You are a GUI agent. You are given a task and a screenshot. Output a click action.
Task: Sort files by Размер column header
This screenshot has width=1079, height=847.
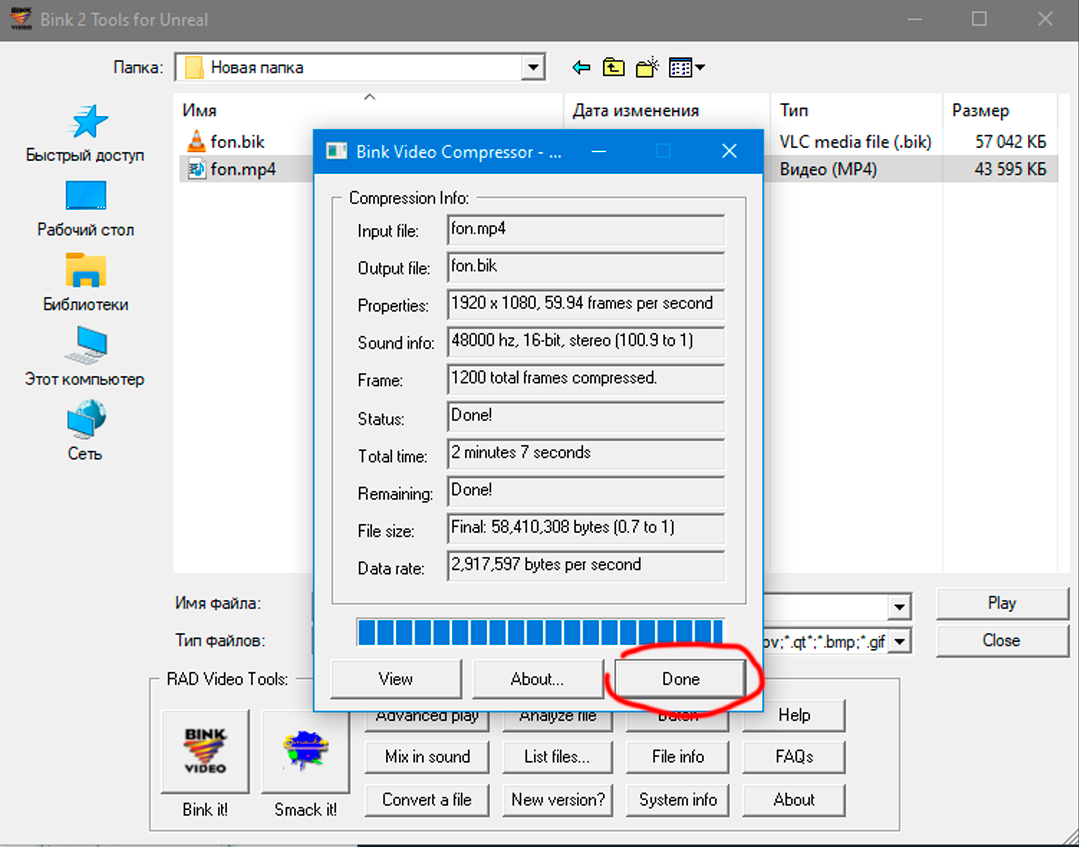[1000, 110]
